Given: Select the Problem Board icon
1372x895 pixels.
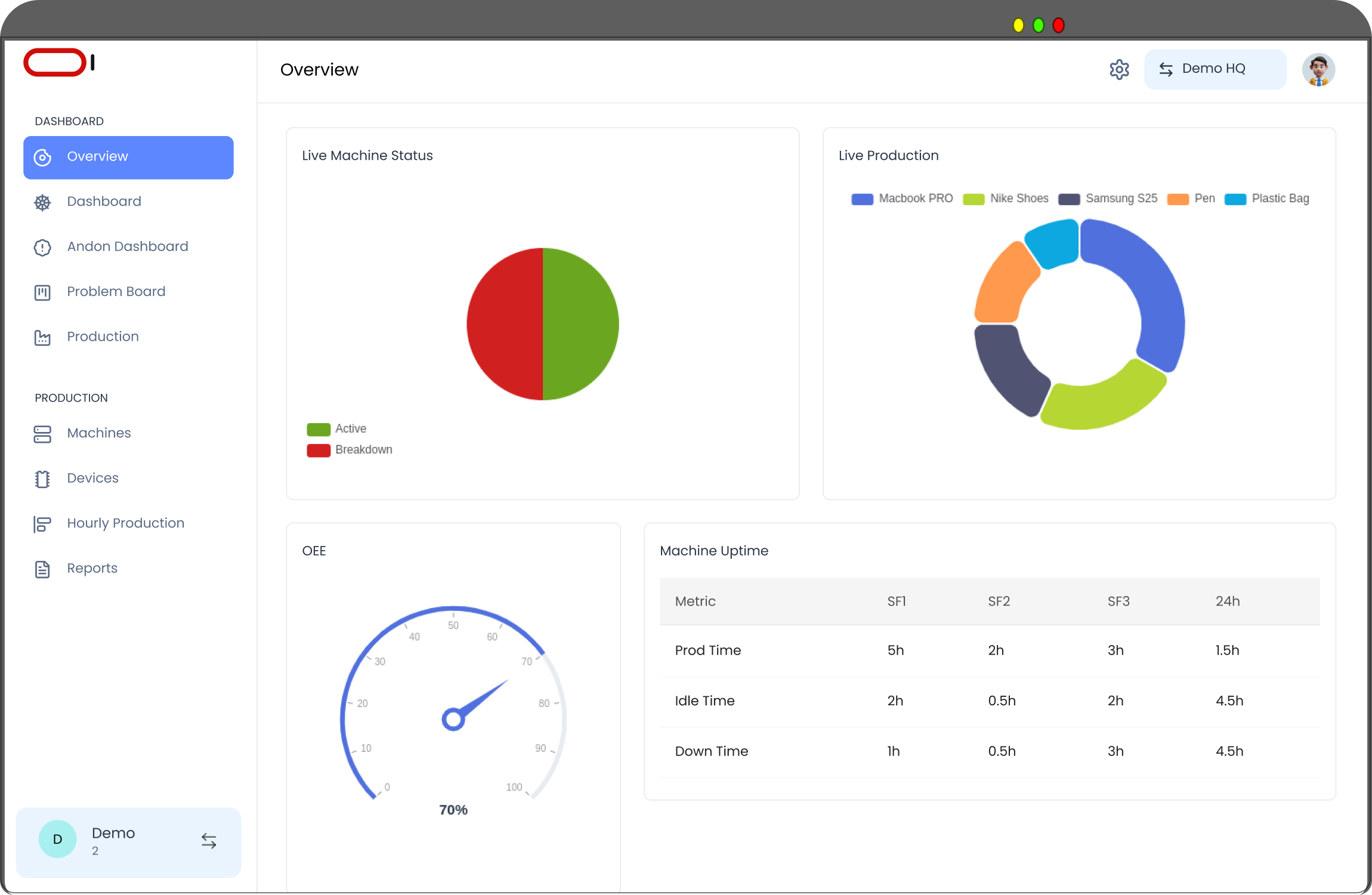Looking at the screenshot, I should [x=42, y=292].
